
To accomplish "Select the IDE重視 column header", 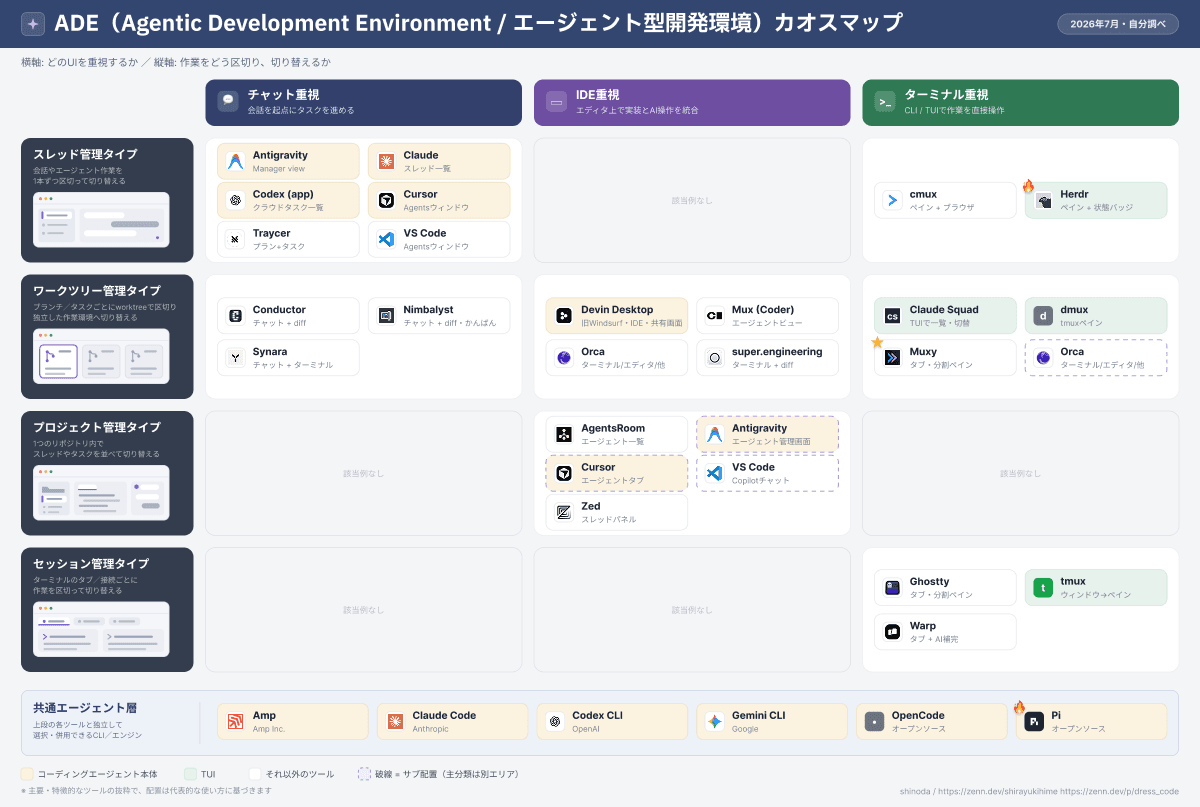I will click(692, 102).
